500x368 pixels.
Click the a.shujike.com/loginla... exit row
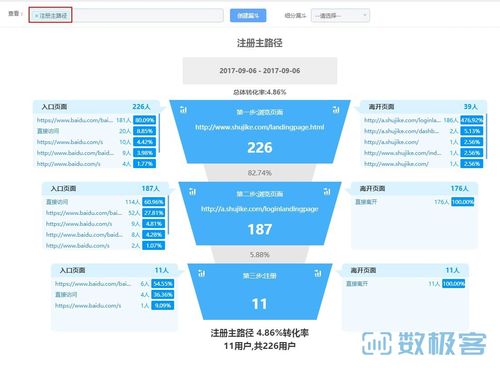423,120
